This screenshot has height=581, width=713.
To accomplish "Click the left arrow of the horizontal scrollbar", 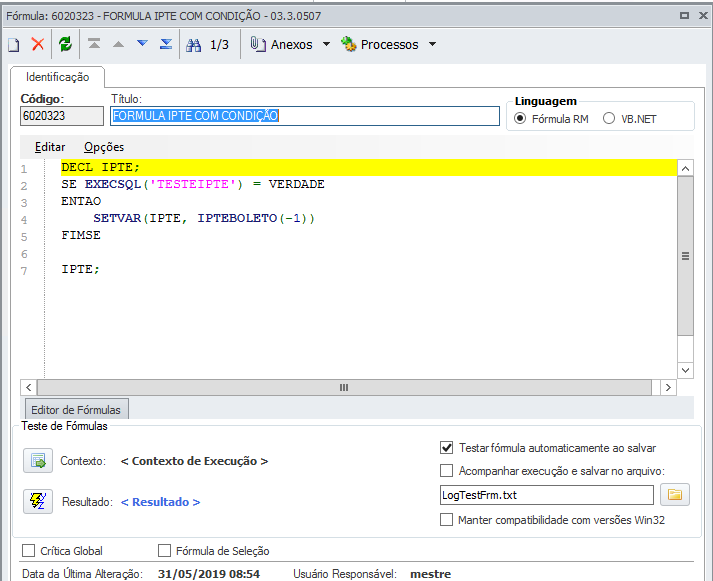I will click(29, 387).
